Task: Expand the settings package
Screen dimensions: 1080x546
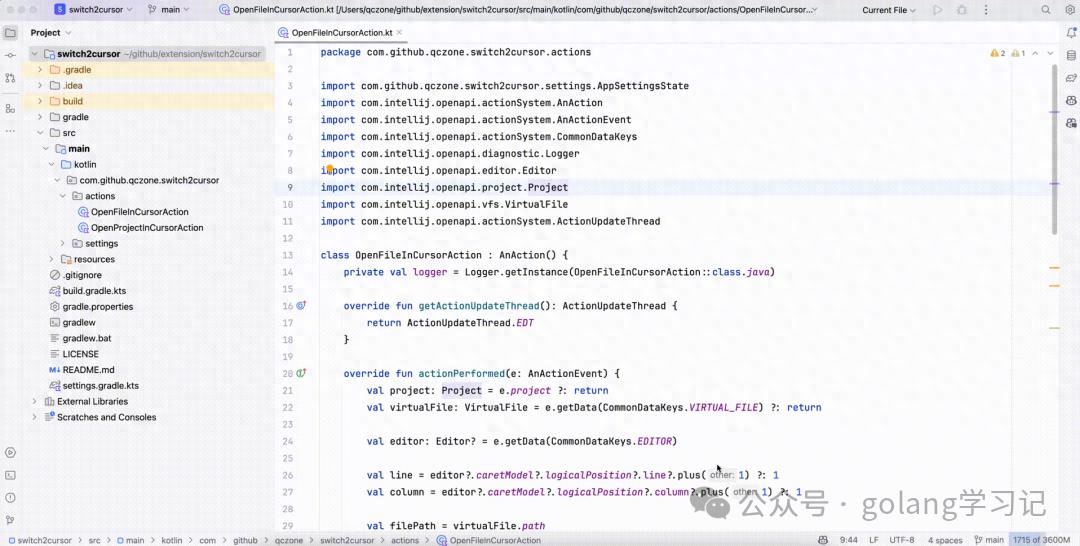Action: pyautogui.click(x=63, y=243)
